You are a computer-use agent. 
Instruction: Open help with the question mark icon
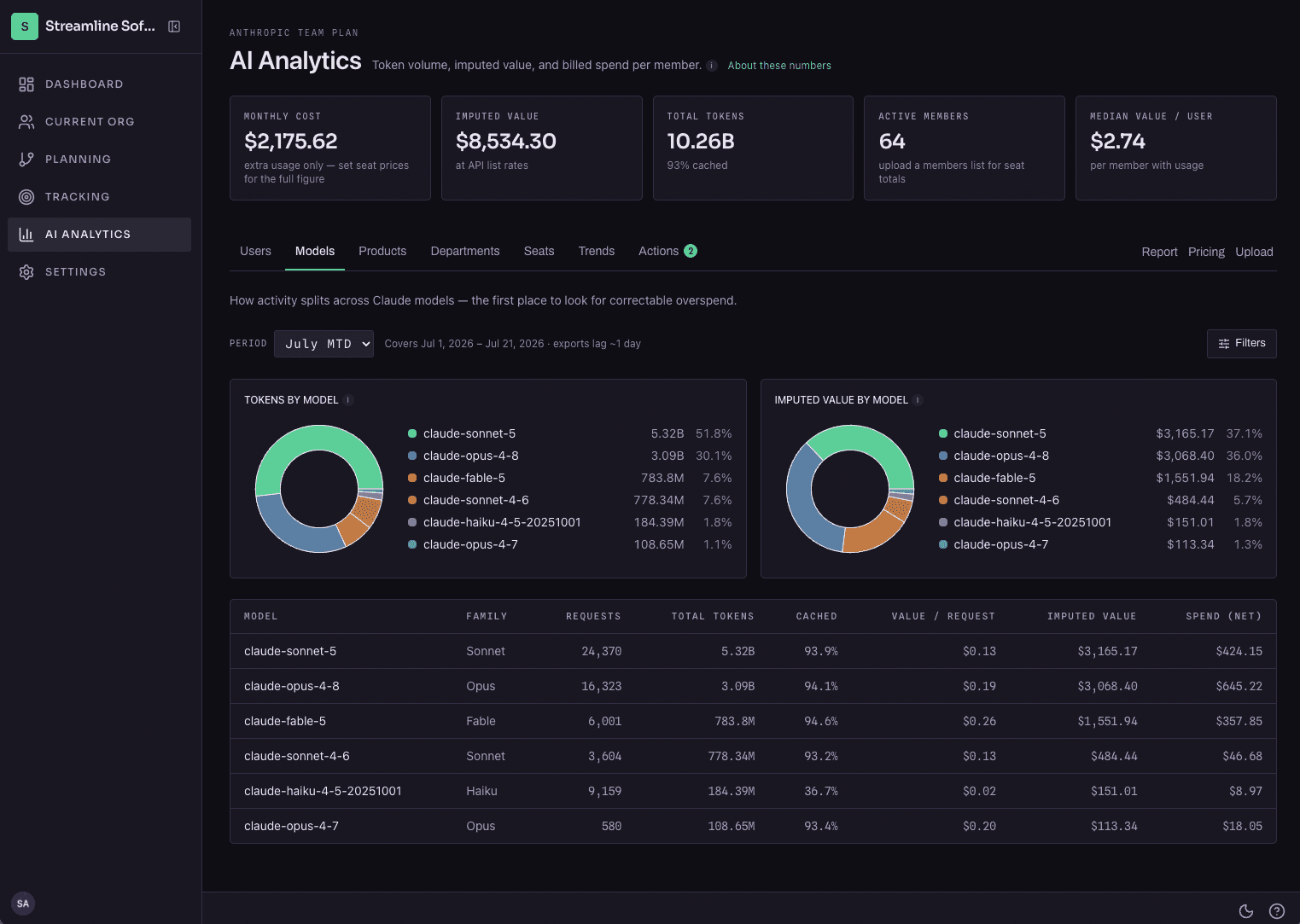(1277, 911)
